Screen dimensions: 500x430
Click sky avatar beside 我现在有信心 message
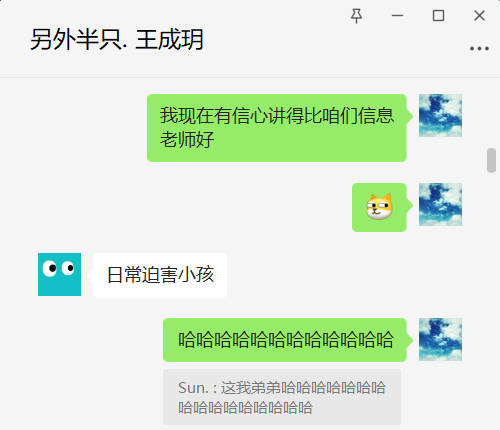[x=440, y=115]
